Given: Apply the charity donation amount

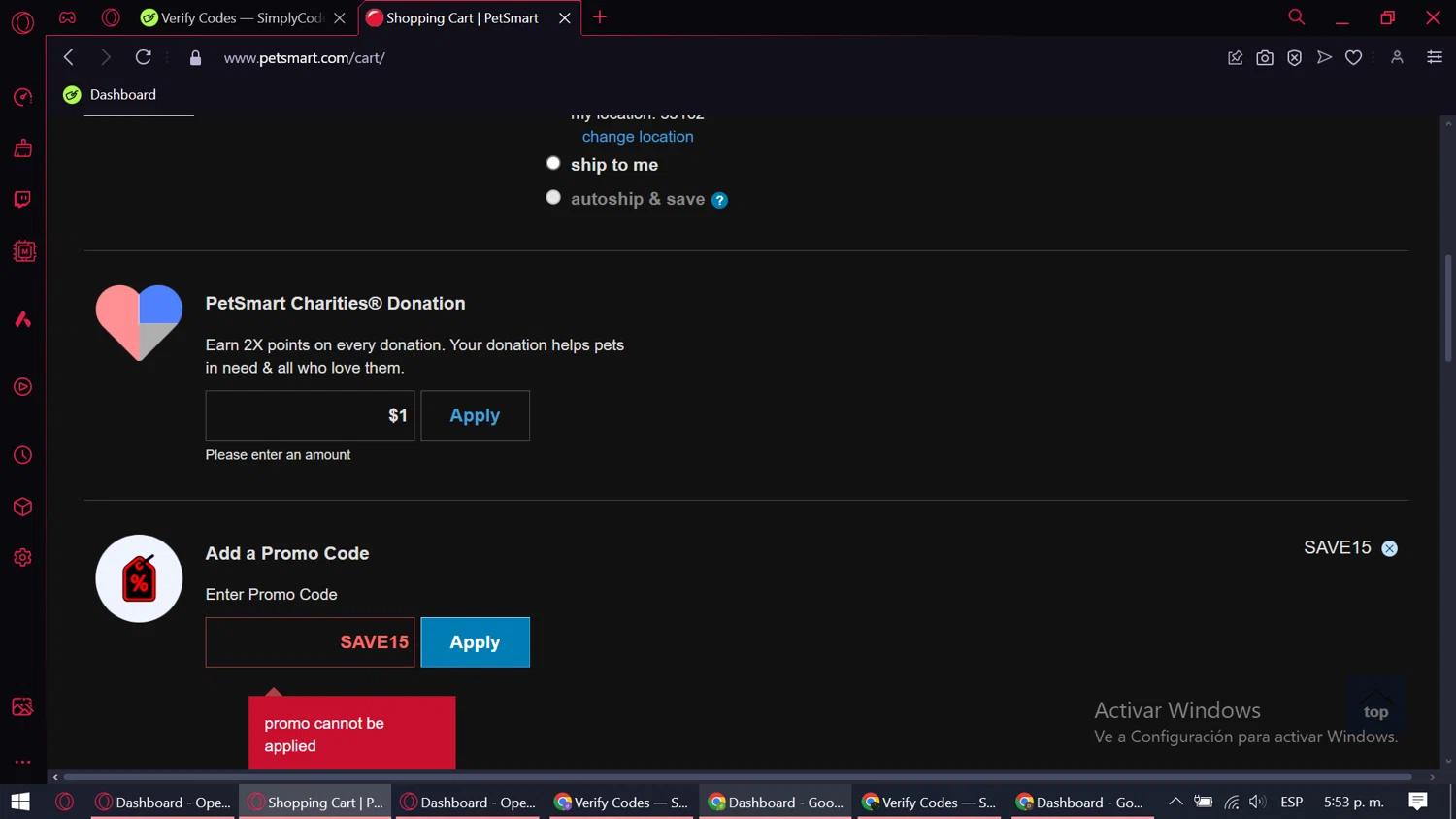Looking at the screenshot, I should pos(476,415).
